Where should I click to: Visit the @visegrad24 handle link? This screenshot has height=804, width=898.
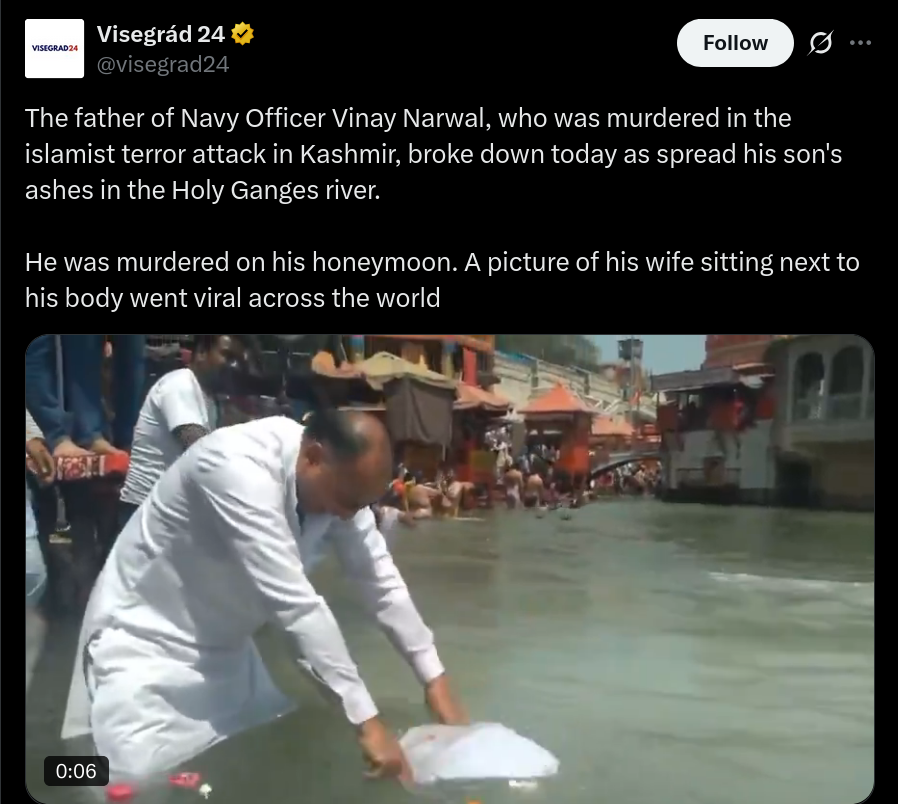pyautogui.click(x=163, y=64)
